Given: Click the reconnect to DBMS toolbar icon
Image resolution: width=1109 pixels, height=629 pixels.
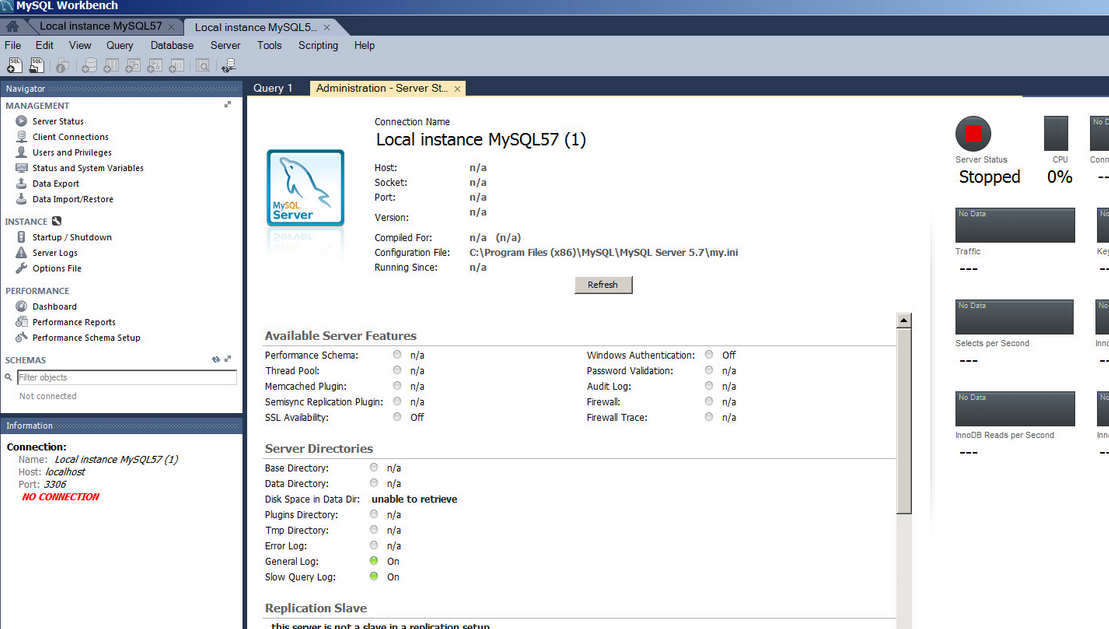Looking at the screenshot, I should (x=228, y=66).
